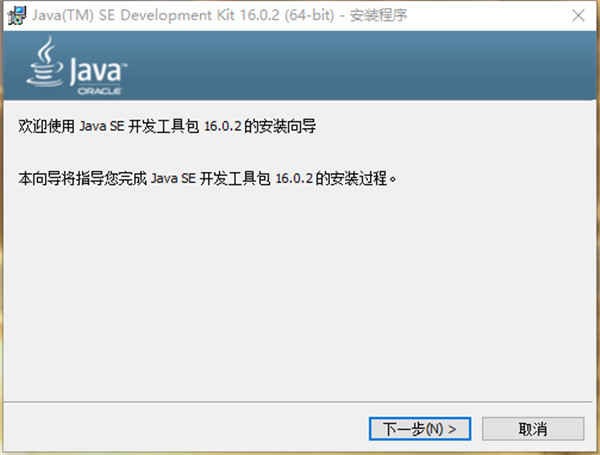Screen dimensions: 600x455
Task: Proceed with 下一步(N) > button
Action: [420, 429]
